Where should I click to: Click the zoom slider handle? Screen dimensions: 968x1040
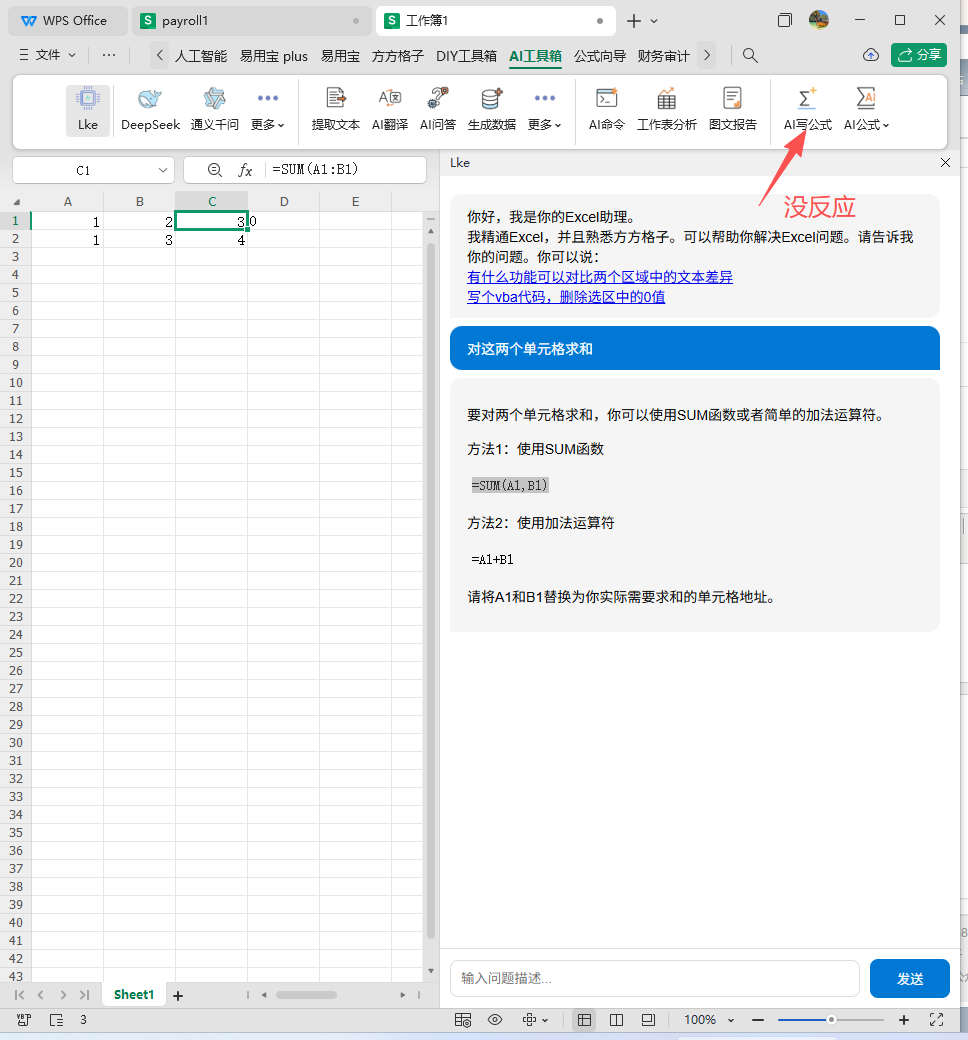click(x=831, y=1020)
